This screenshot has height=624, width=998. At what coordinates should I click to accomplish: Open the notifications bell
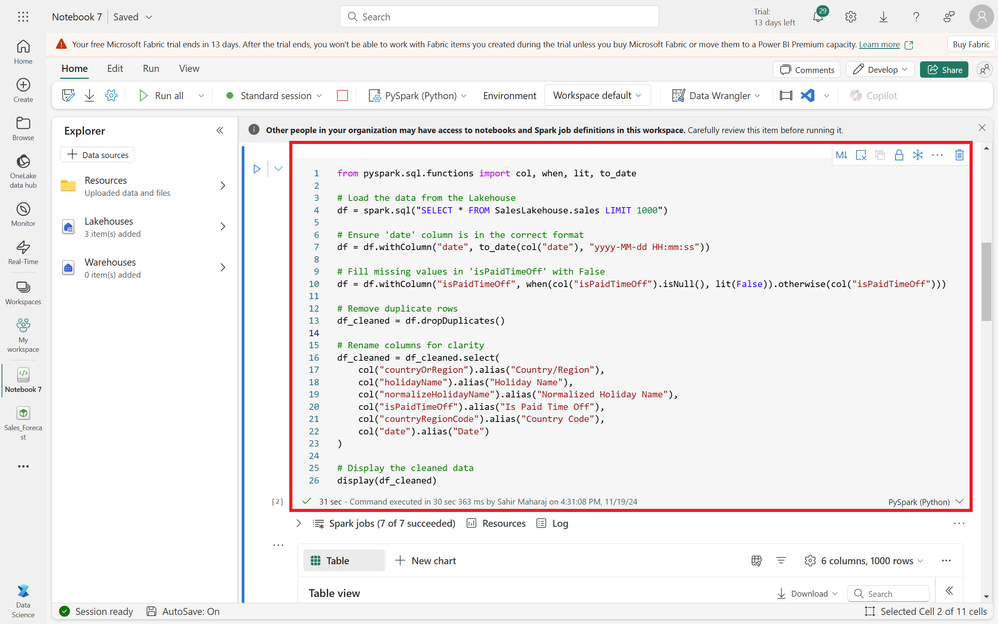pyautogui.click(x=819, y=17)
